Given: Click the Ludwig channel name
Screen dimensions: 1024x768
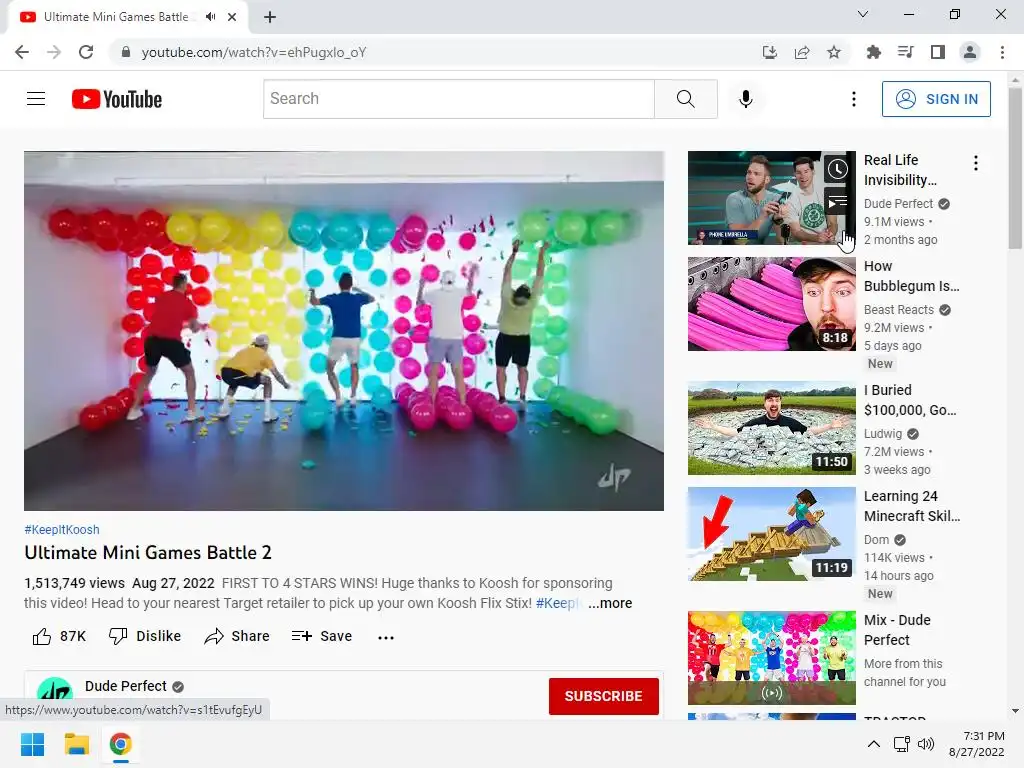Looking at the screenshot, I should coord(883,434).
